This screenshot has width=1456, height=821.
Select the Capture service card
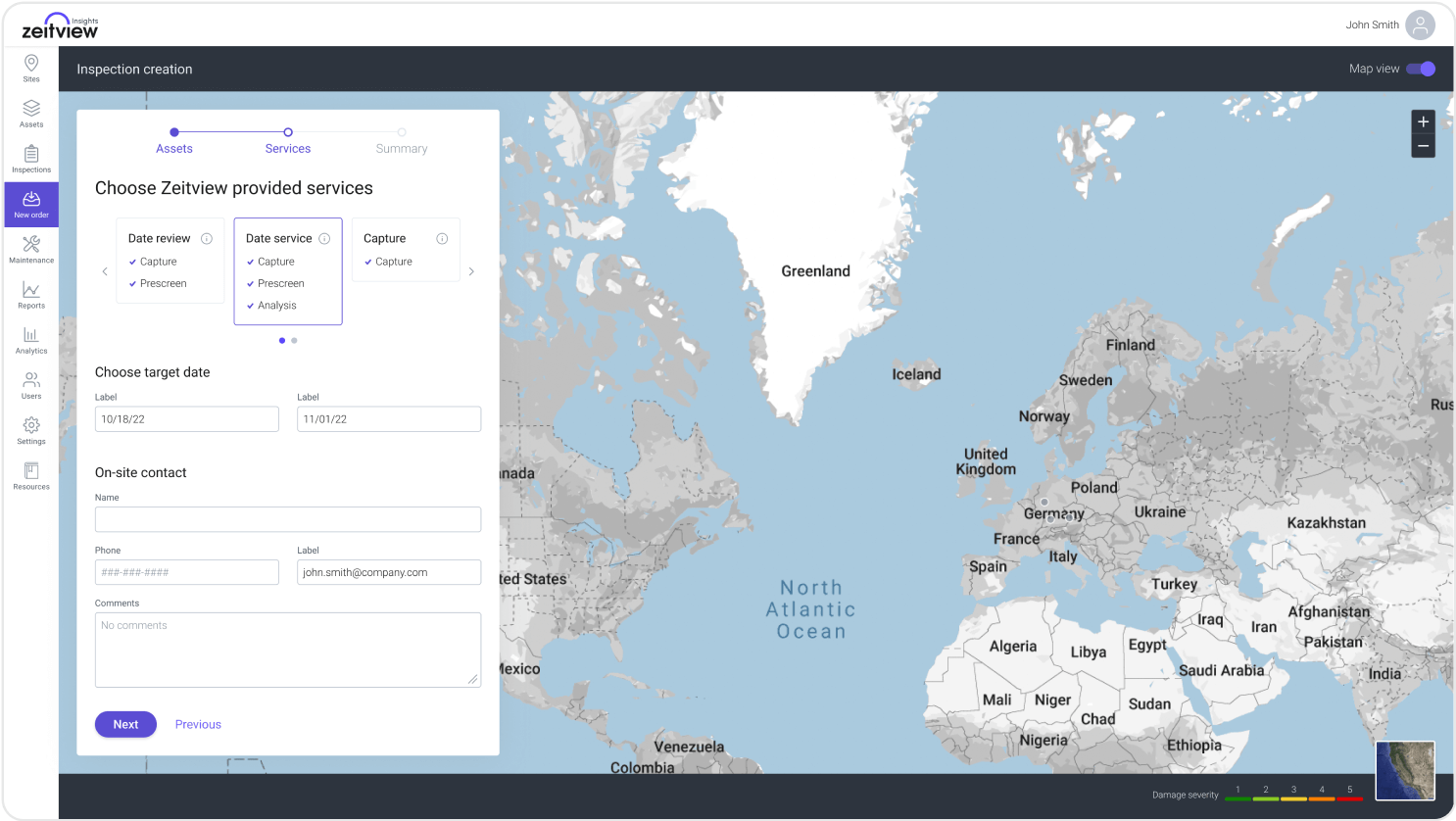(x=406, y=250)
